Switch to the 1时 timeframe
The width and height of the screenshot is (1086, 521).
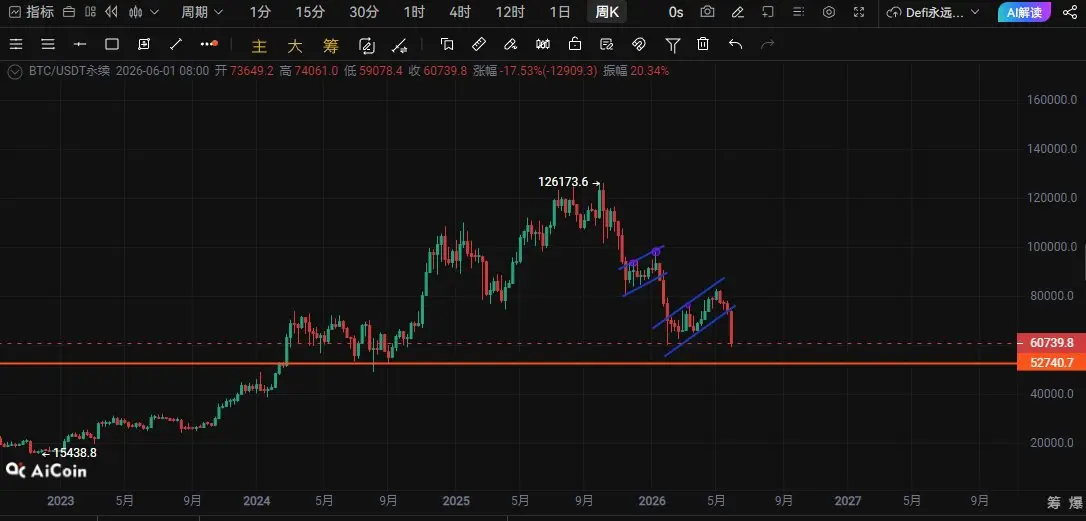413,12
